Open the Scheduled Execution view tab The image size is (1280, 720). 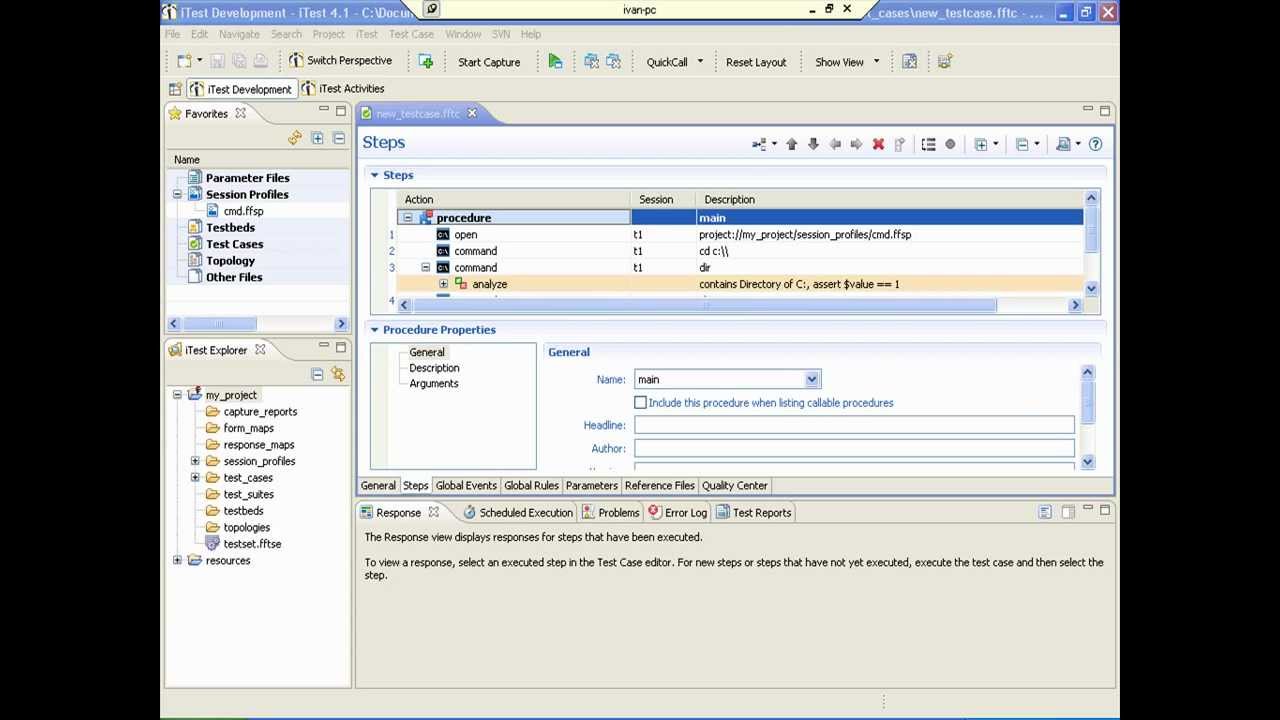tap(517, 513)
